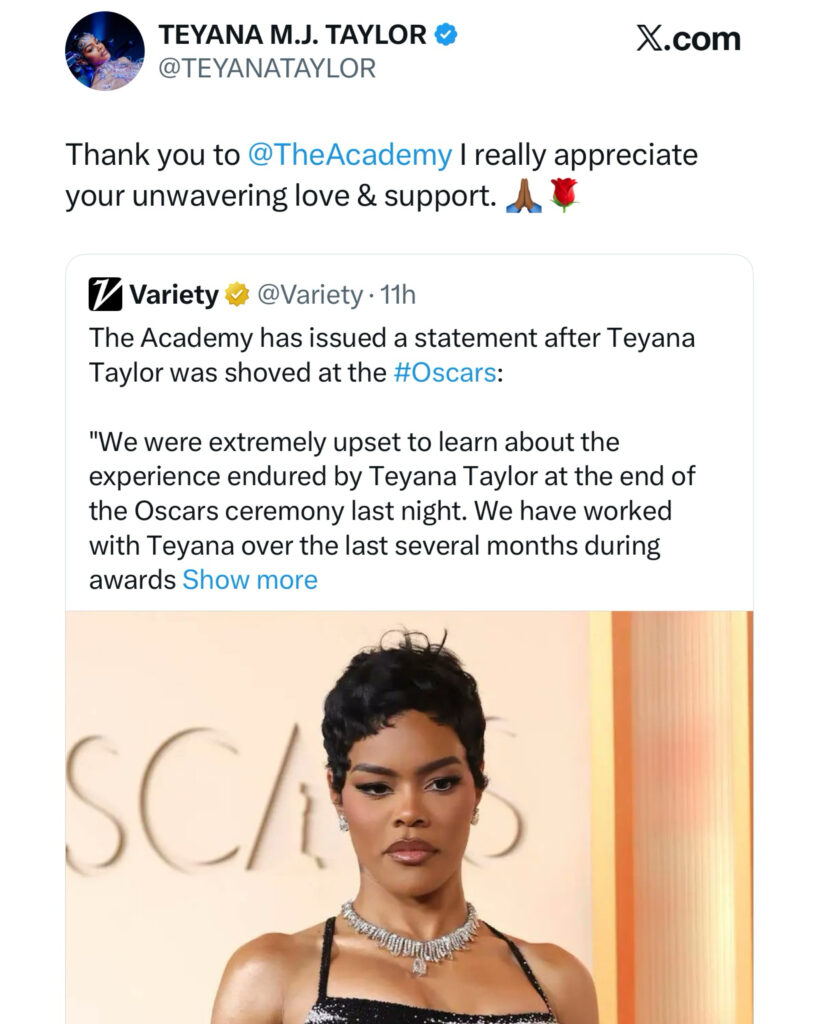Open the @Variety handle
819x1024 pixels.
pyautogui.click(x=310, y=295)
